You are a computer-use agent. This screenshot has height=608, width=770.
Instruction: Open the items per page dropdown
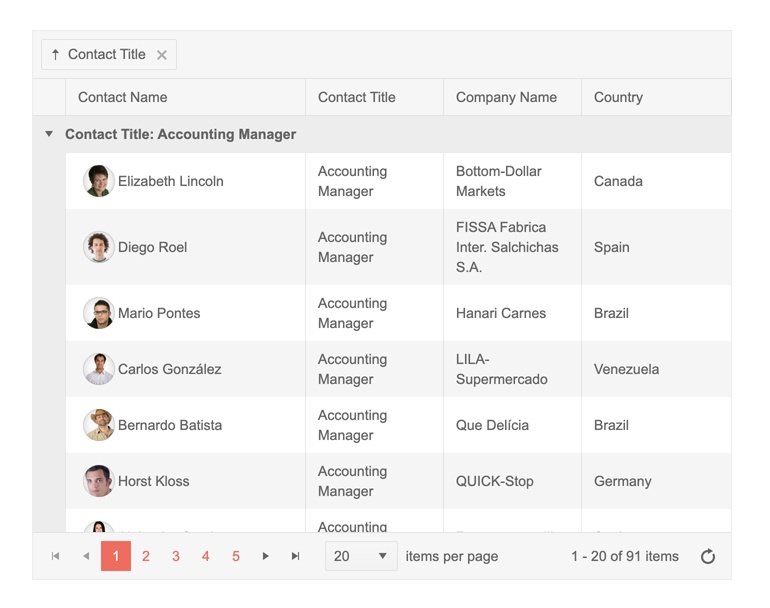pos(361,557)
